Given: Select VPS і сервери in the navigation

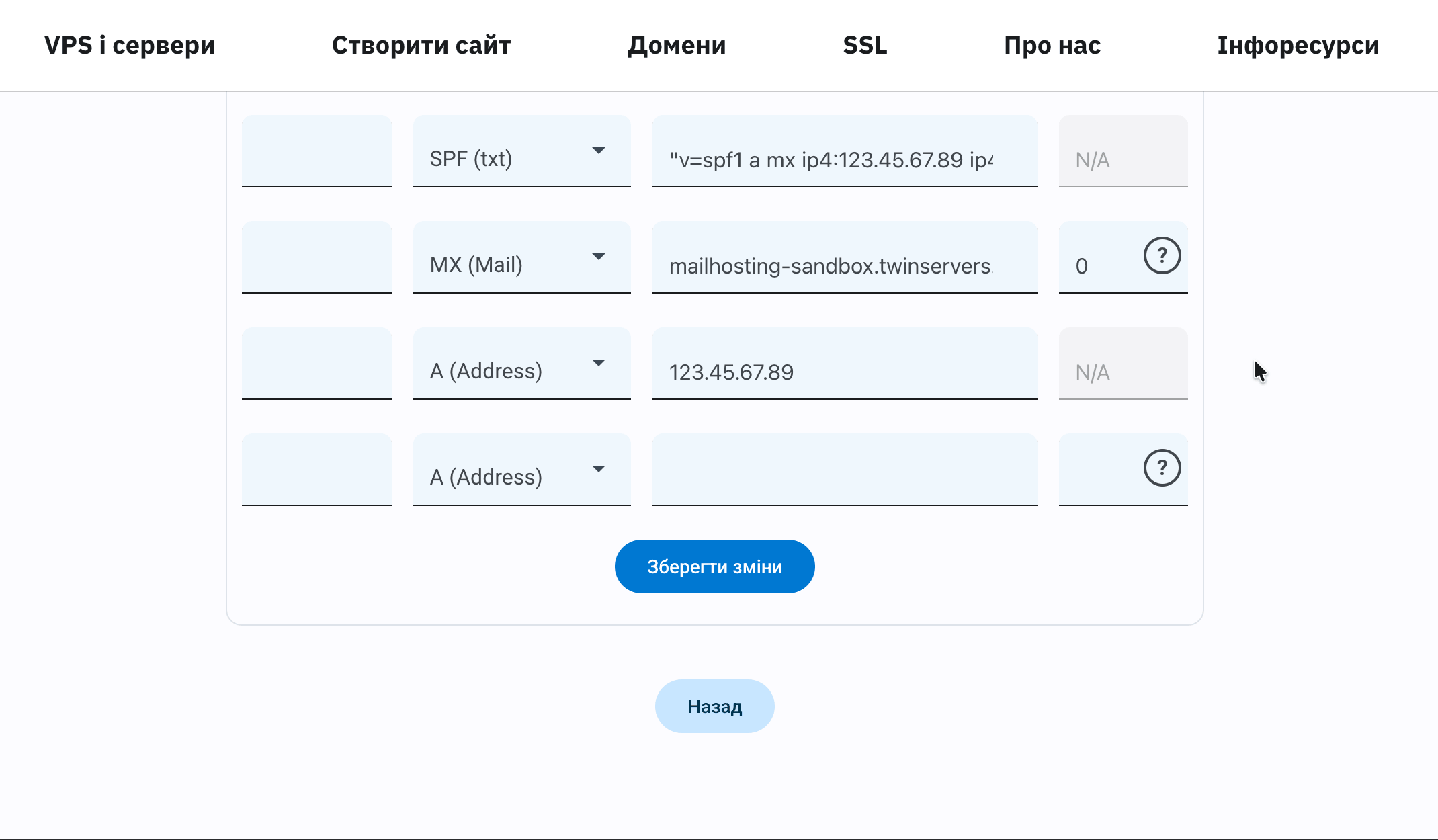Looking at the screenshot, I should (x=129, y=45).
